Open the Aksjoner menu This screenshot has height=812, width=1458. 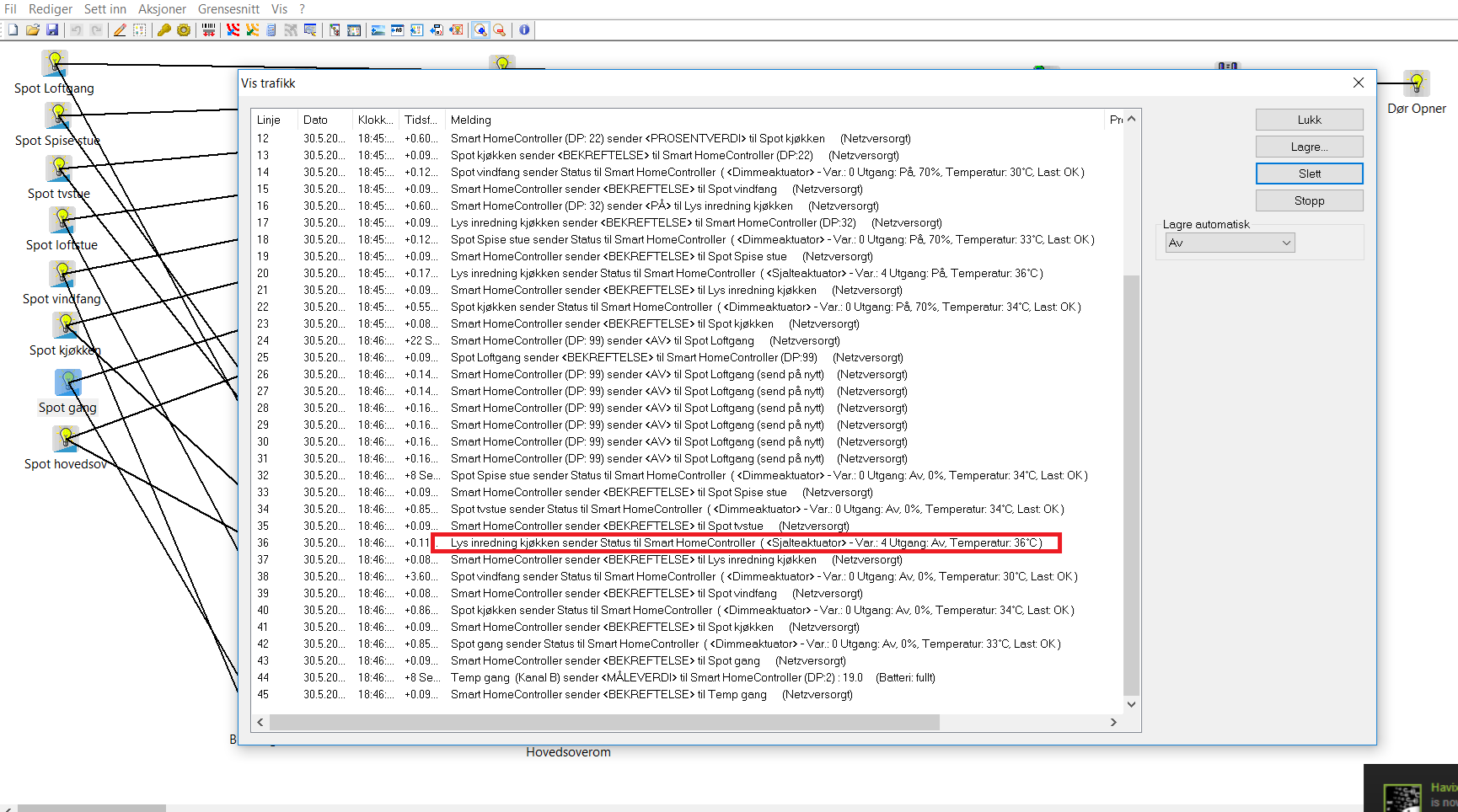click(163, 9)
